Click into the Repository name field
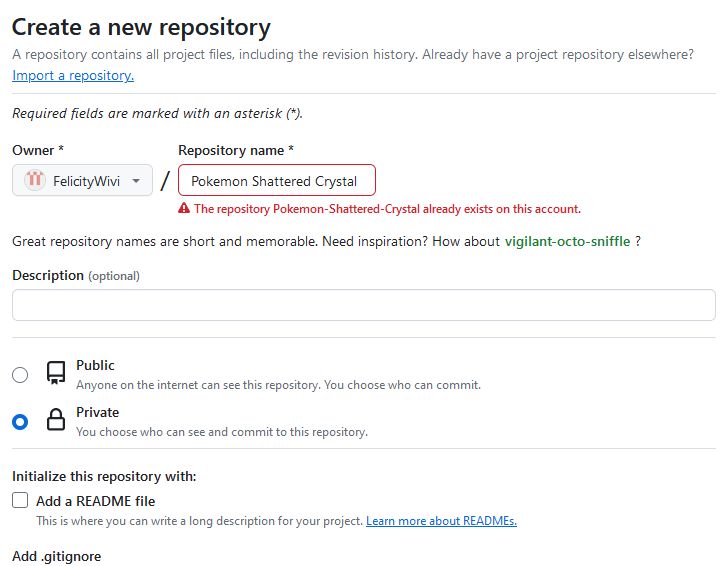726x566 pixels. click(276, 181)
